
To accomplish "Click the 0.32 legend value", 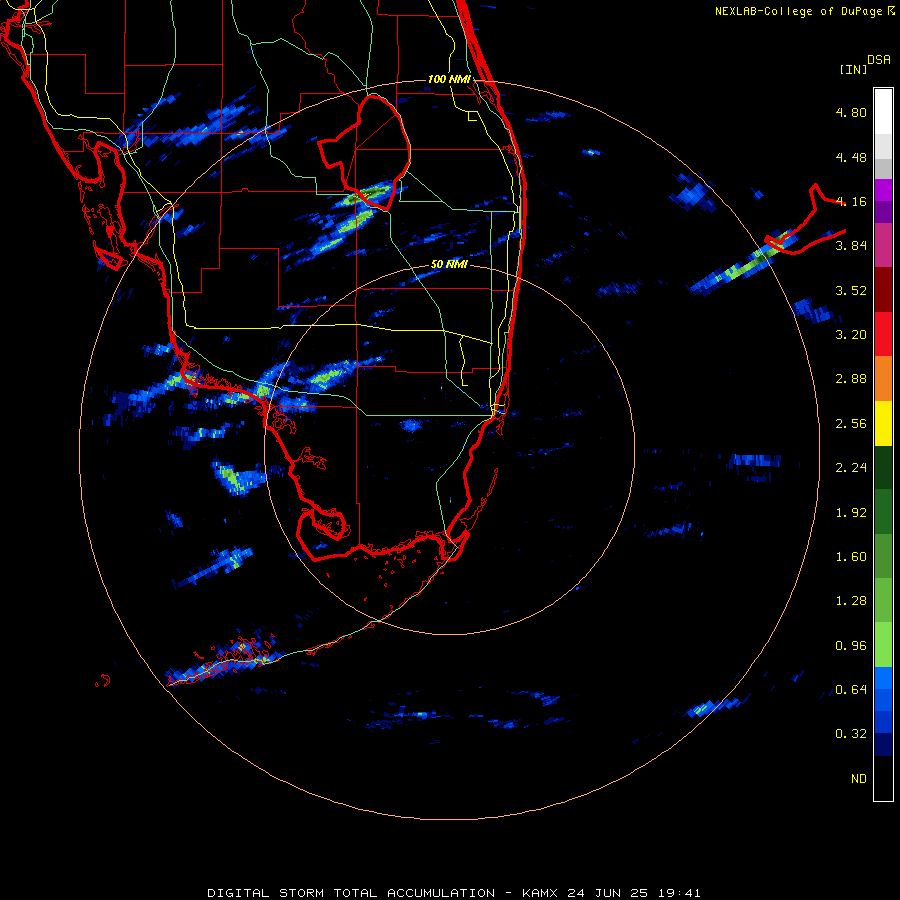I will click(851, 734).
